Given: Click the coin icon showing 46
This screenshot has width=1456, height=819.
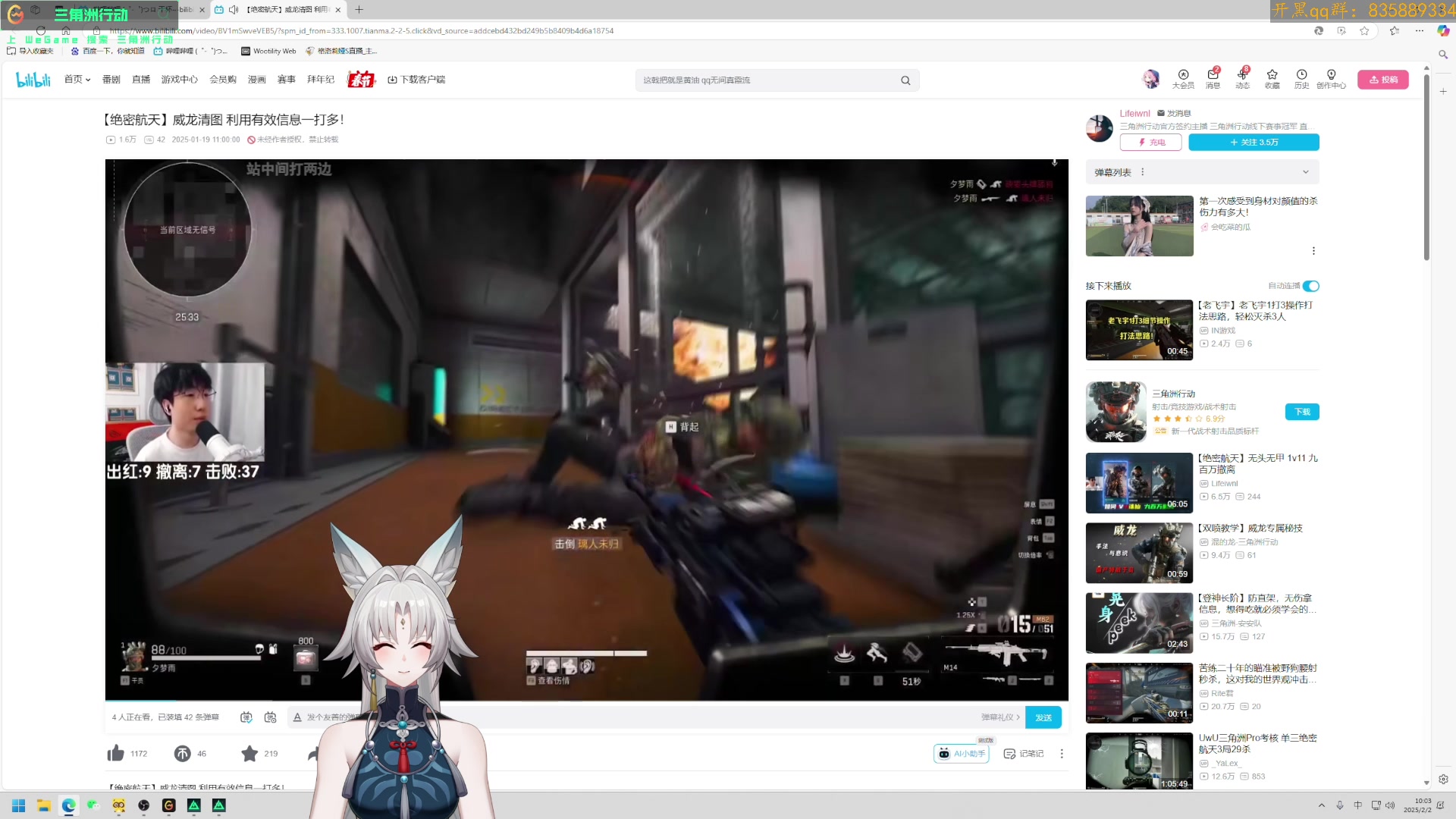Looking at the screenshot, I should 183,753.
